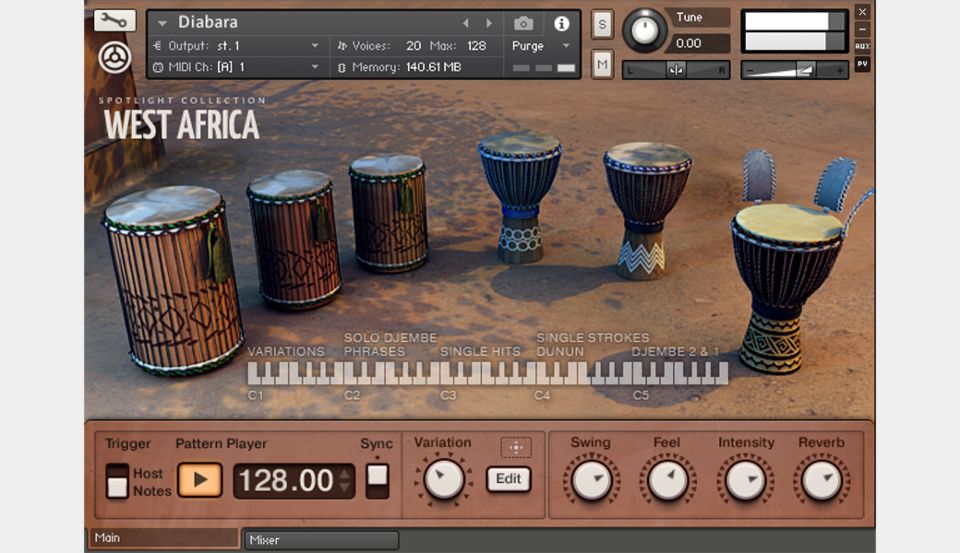Toggle the Sync switch
This screenshot has height=553, width=960.
coord(377,481)
